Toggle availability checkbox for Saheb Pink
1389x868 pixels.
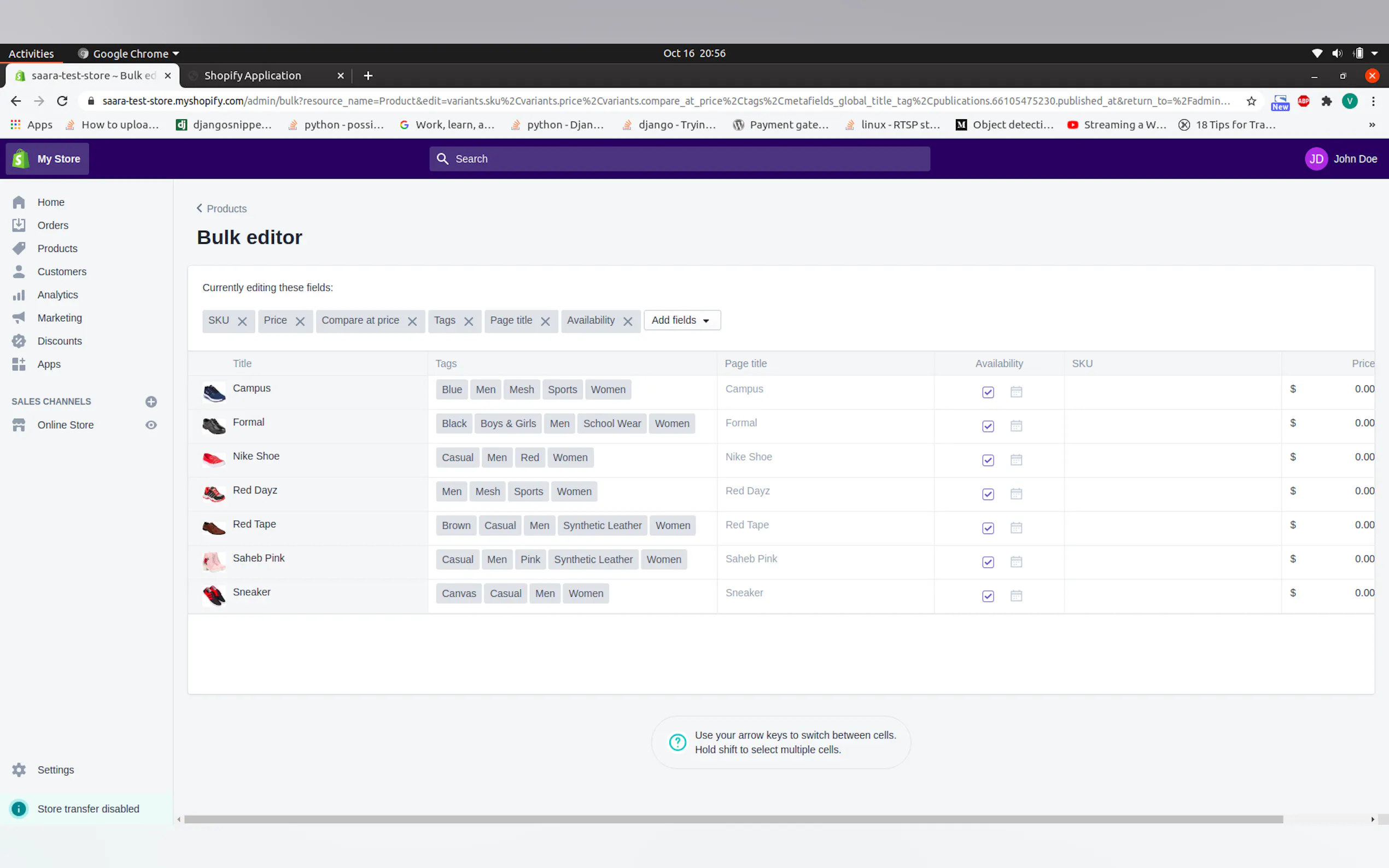988,562
